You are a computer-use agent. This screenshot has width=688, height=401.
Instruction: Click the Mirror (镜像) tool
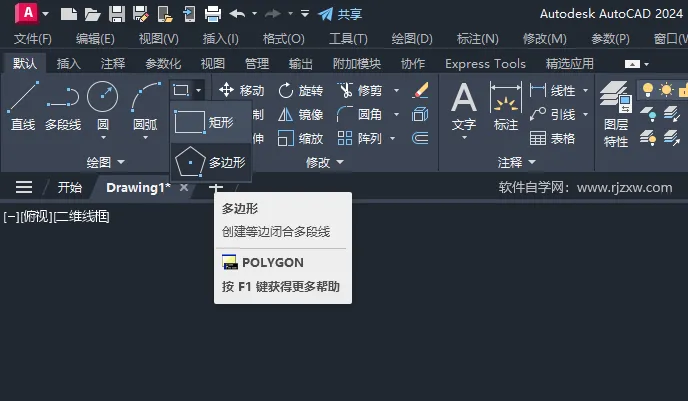(x=301, y=115)
